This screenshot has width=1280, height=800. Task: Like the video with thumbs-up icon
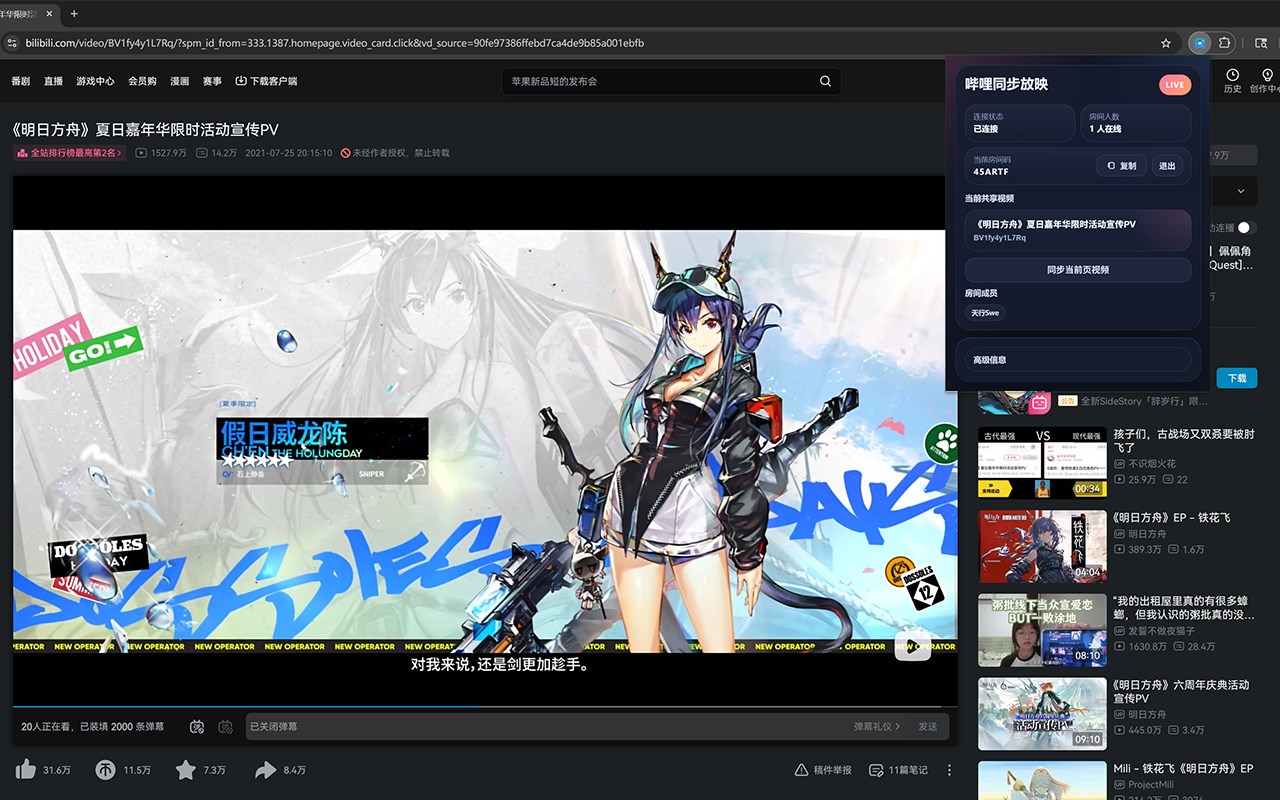[x=26, y=770]
